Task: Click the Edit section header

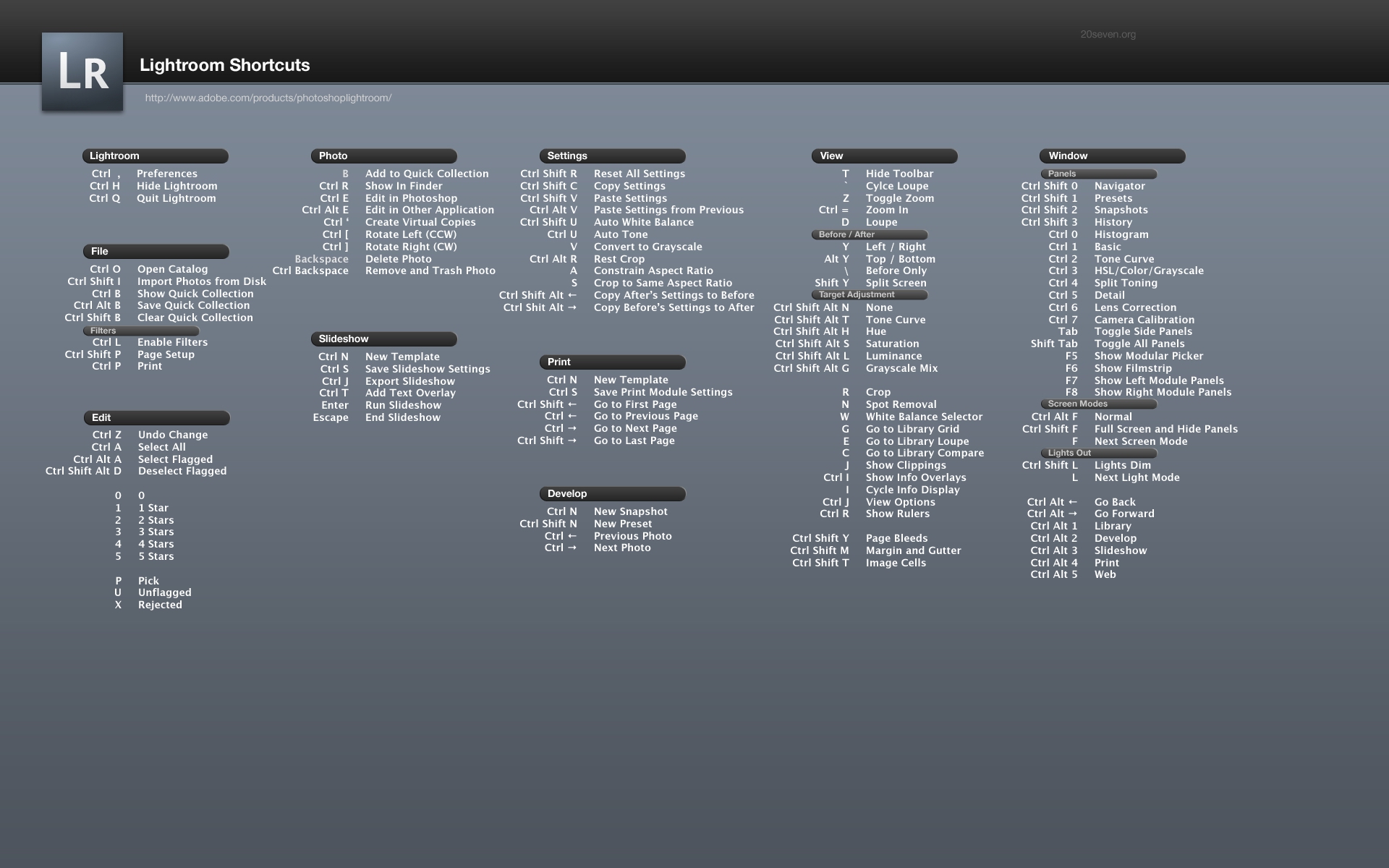Action: pyautogui.click(x=156, y=418)
